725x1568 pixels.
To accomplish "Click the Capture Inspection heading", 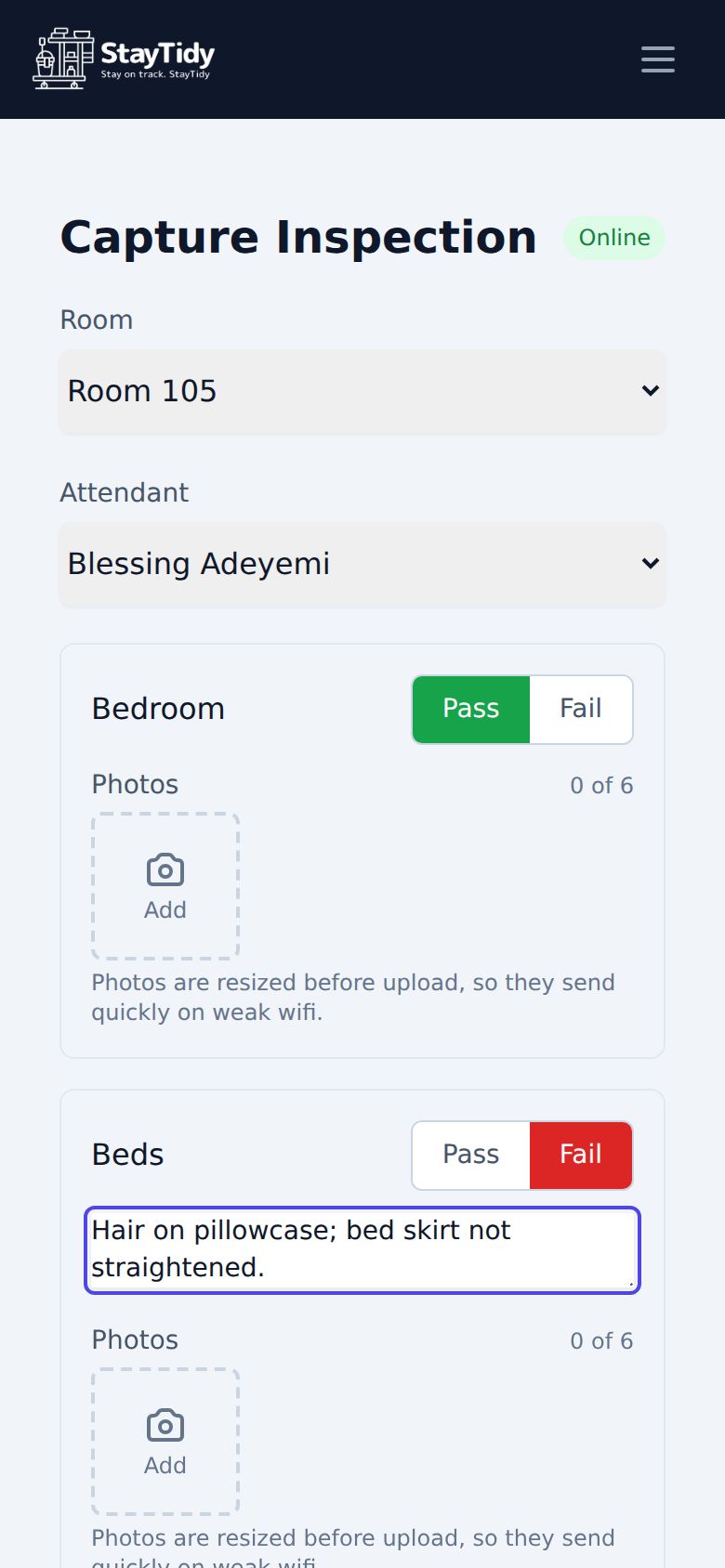I will [298, 238].
